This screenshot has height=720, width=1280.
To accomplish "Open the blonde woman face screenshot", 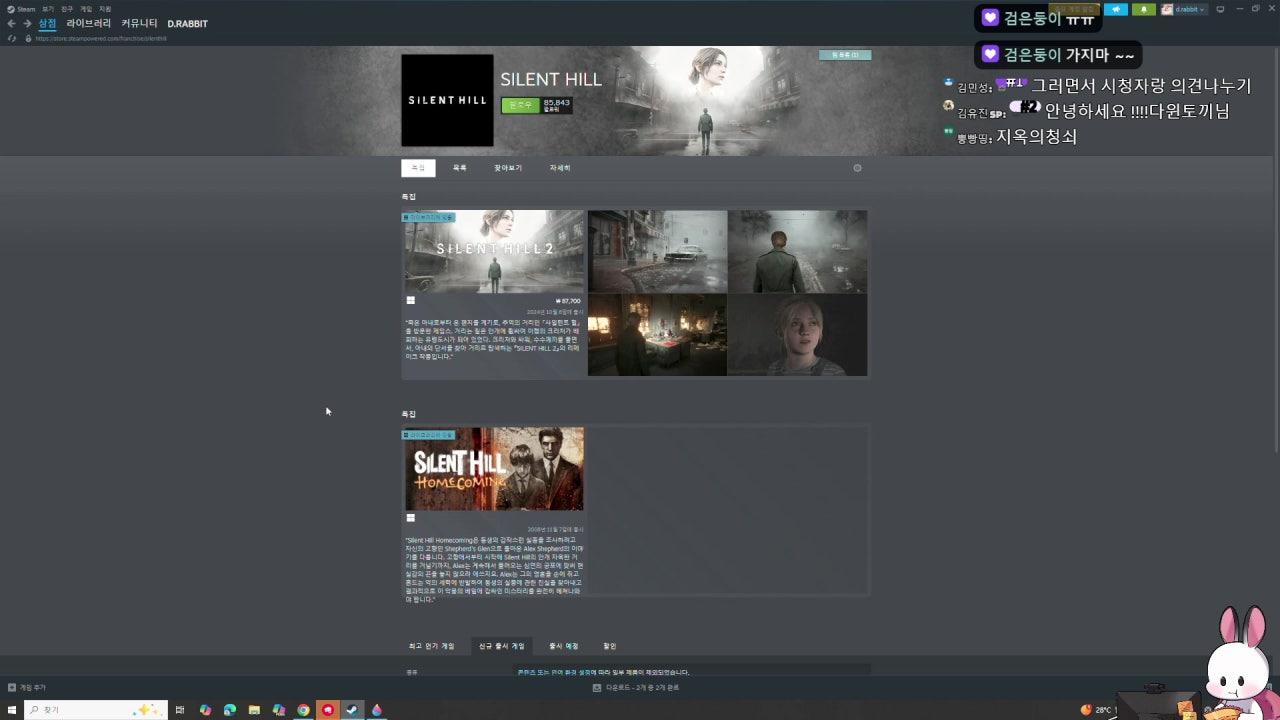I will click(x=797, y=335).
